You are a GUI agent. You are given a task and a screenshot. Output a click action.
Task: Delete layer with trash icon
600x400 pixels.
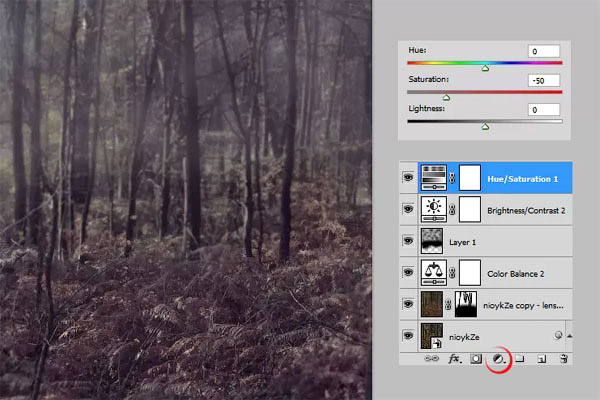[564, 359]
